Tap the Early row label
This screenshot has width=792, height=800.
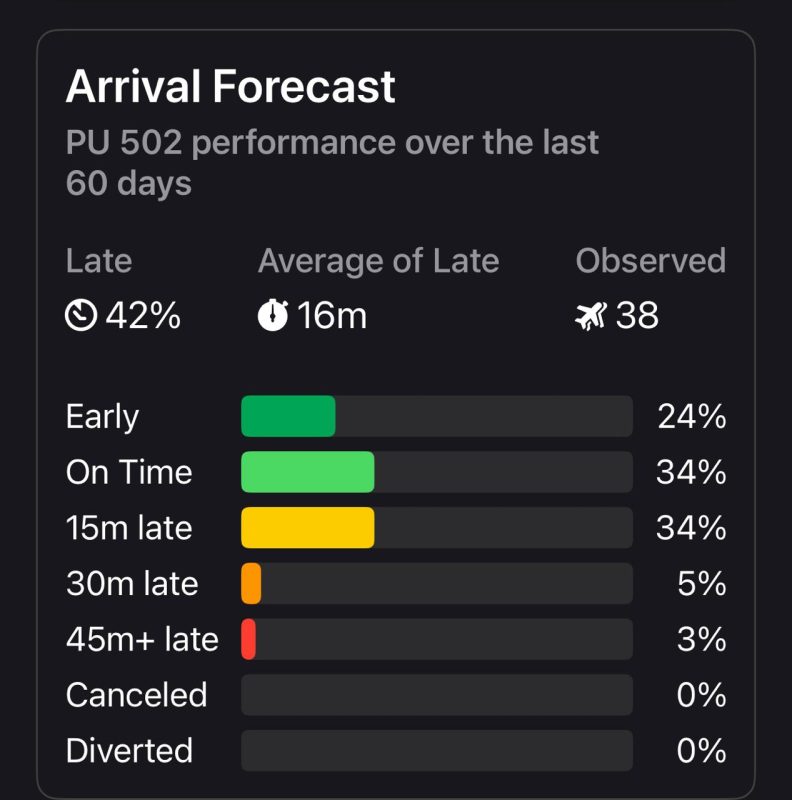[102, 417]
